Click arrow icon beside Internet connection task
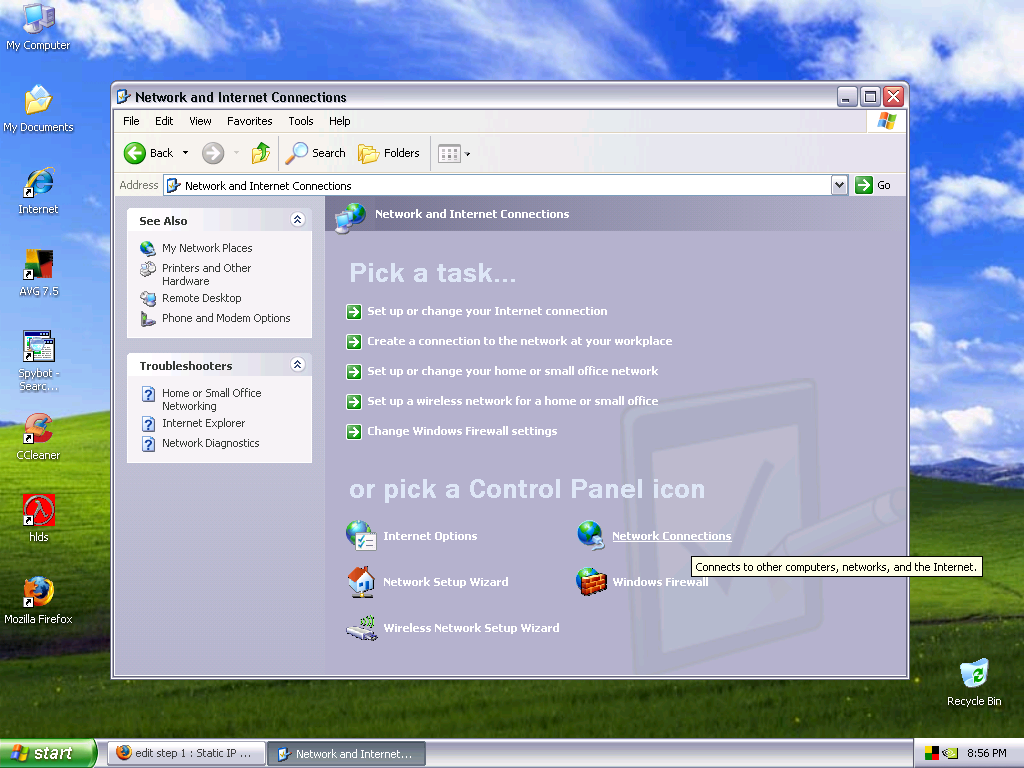This screenshot has width=1024, height=768. click(354, 312)
